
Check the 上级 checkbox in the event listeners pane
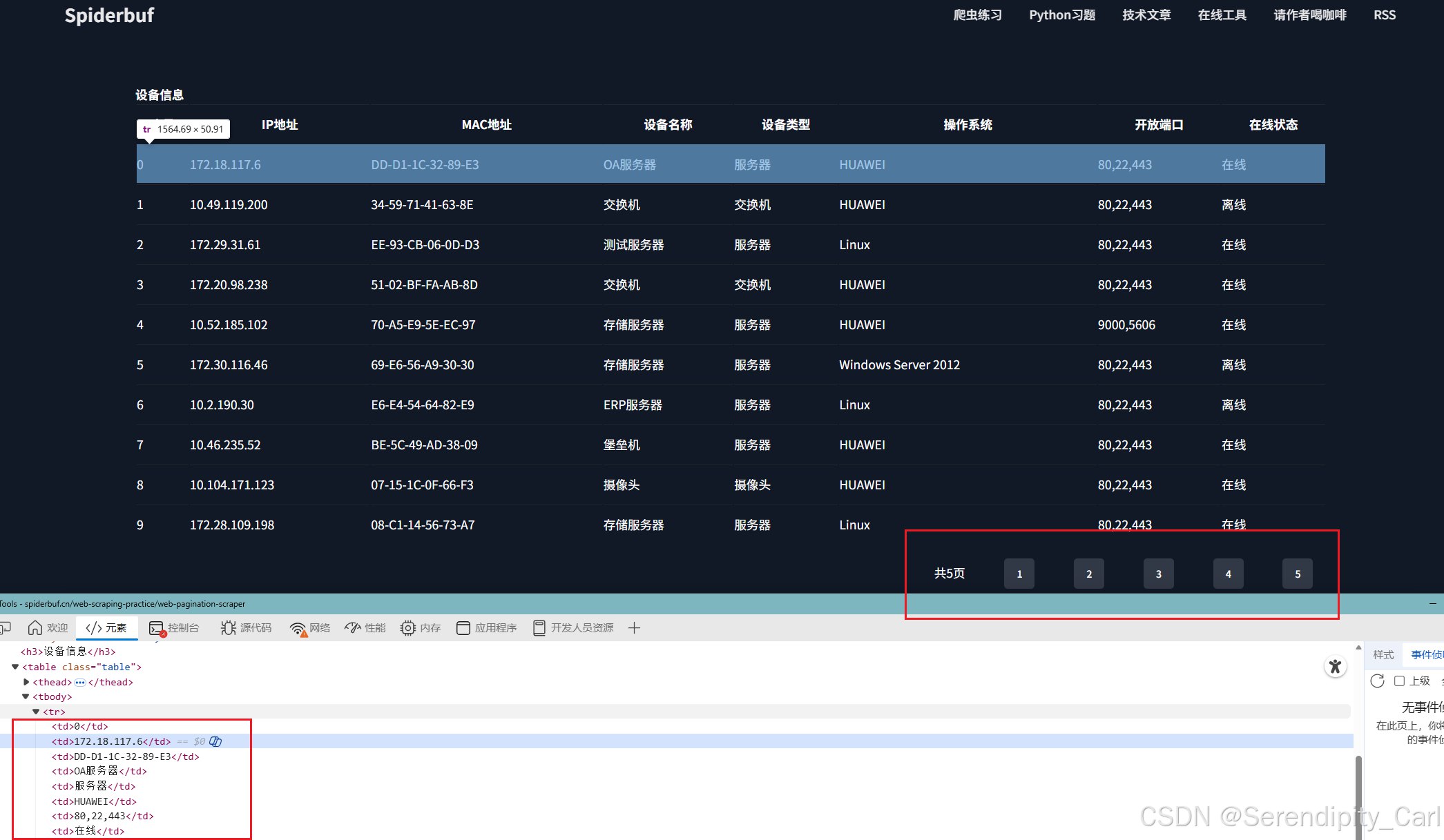click(x=1400, y=681)
